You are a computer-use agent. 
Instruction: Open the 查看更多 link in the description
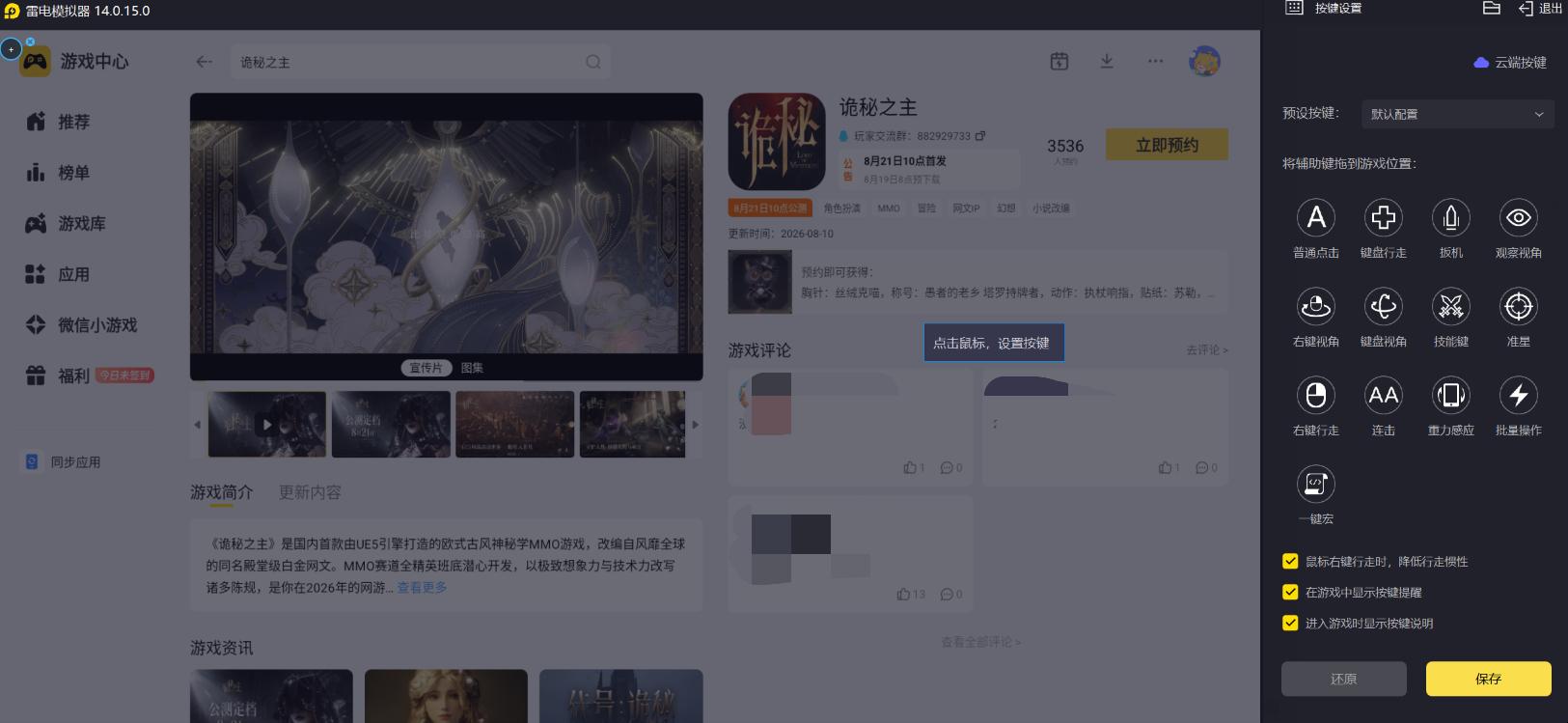tap(422, 587)
